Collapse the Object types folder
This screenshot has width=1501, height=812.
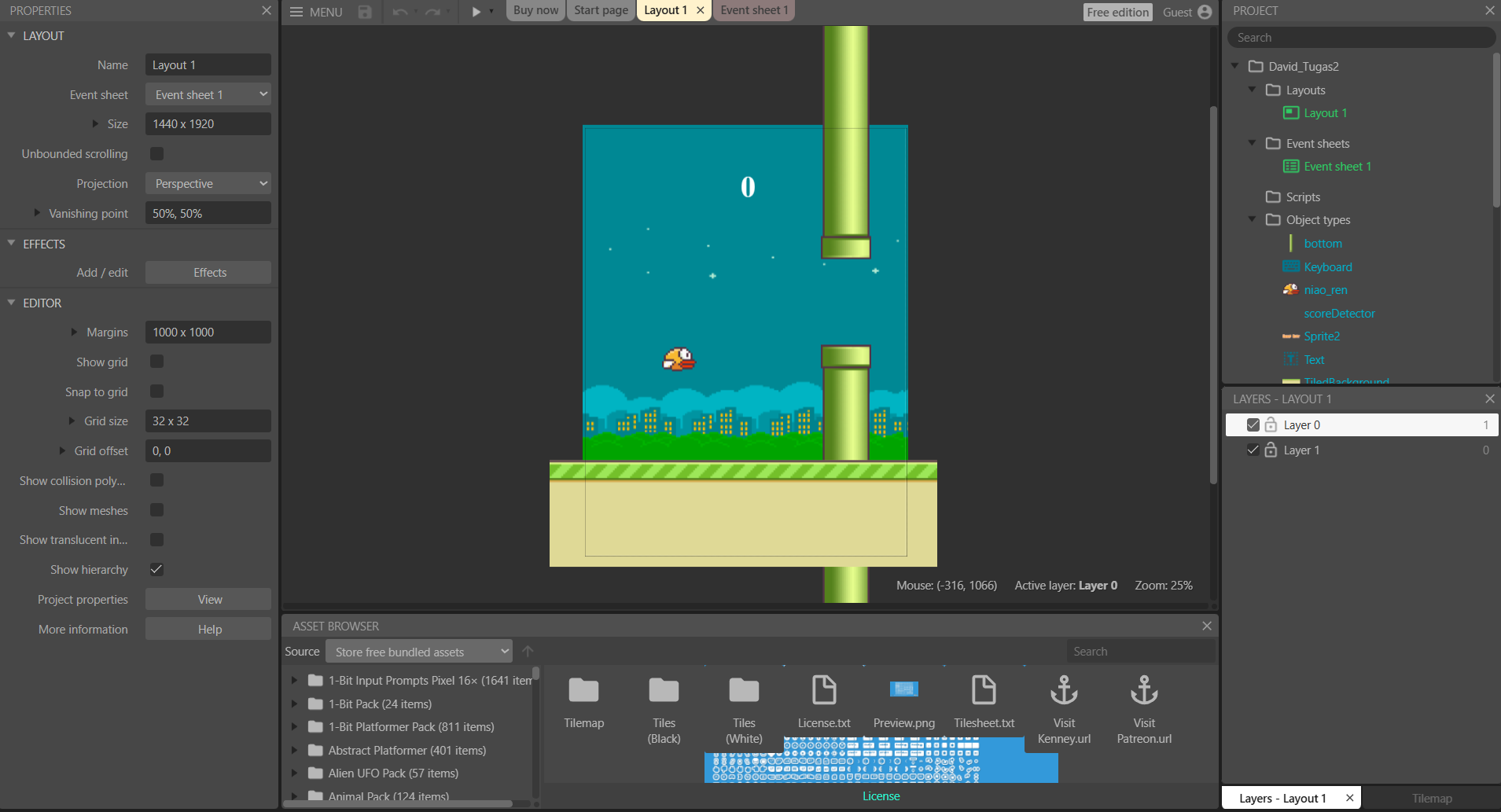click(x=1252, y=220)
